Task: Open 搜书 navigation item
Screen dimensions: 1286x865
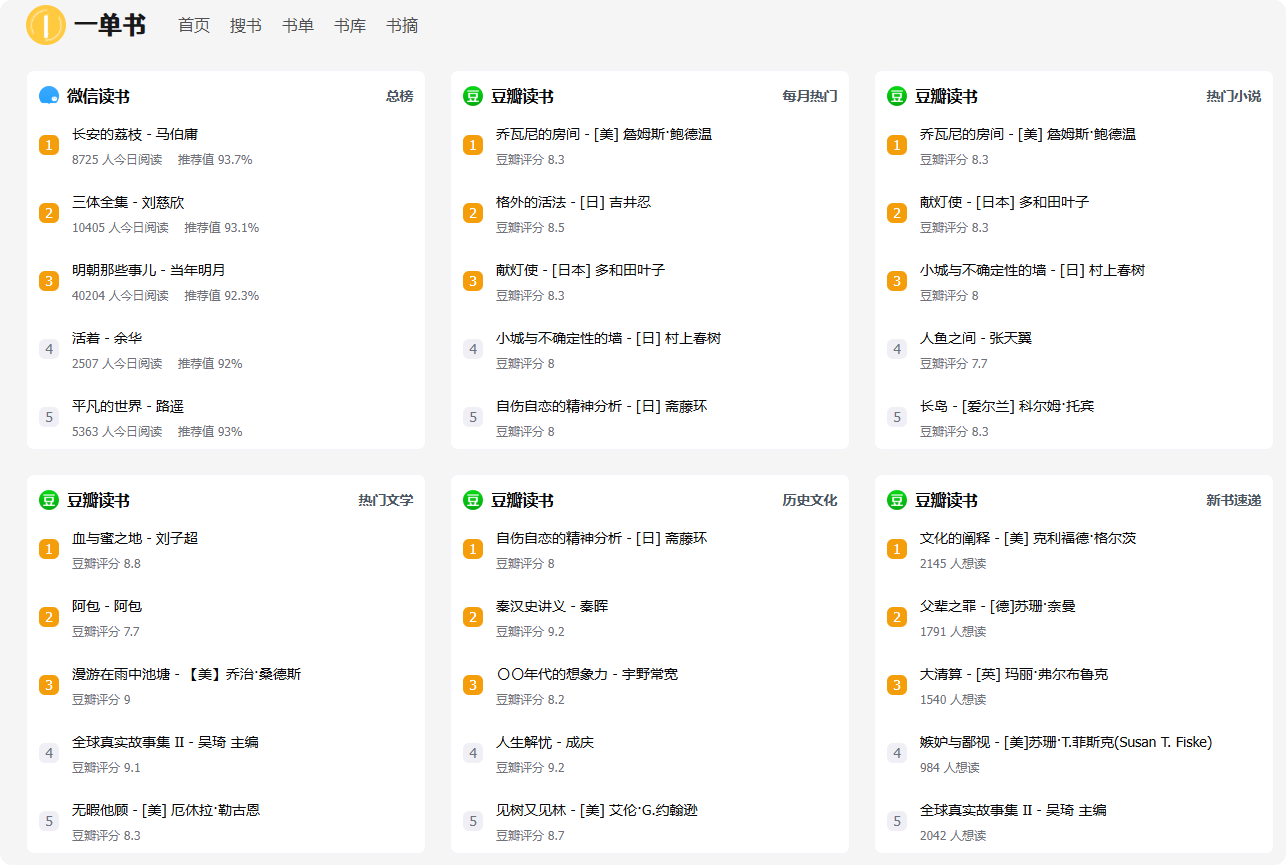Action: tap(246, 26)
